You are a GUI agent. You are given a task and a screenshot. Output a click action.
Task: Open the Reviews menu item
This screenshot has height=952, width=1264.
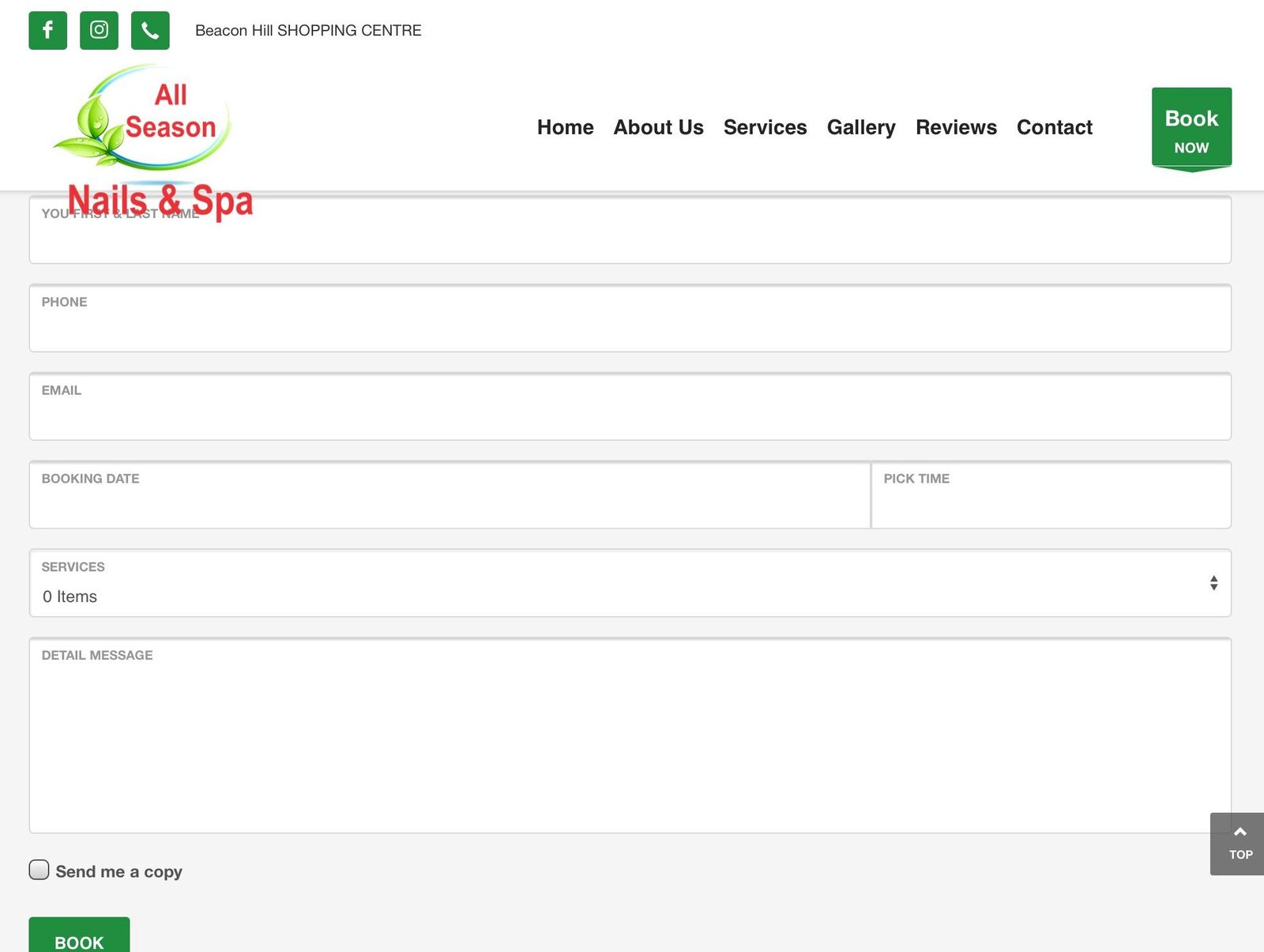(x=956, y=127)
